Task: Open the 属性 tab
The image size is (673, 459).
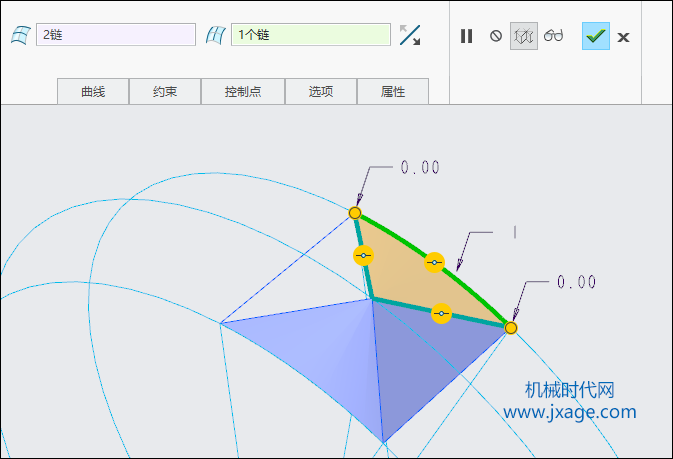Action: point(393,91)
